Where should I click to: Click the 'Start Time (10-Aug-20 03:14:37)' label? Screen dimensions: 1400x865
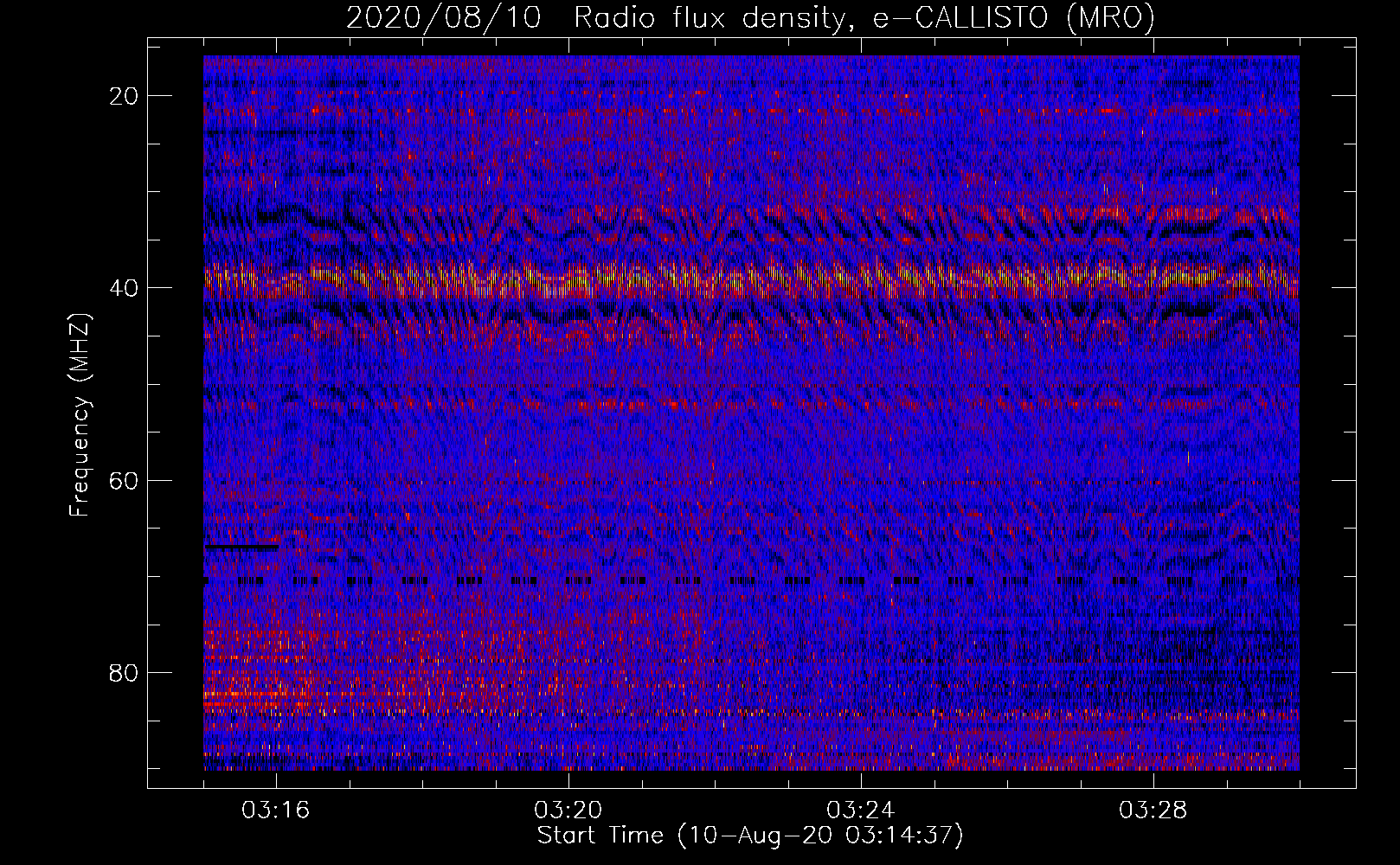750,836
